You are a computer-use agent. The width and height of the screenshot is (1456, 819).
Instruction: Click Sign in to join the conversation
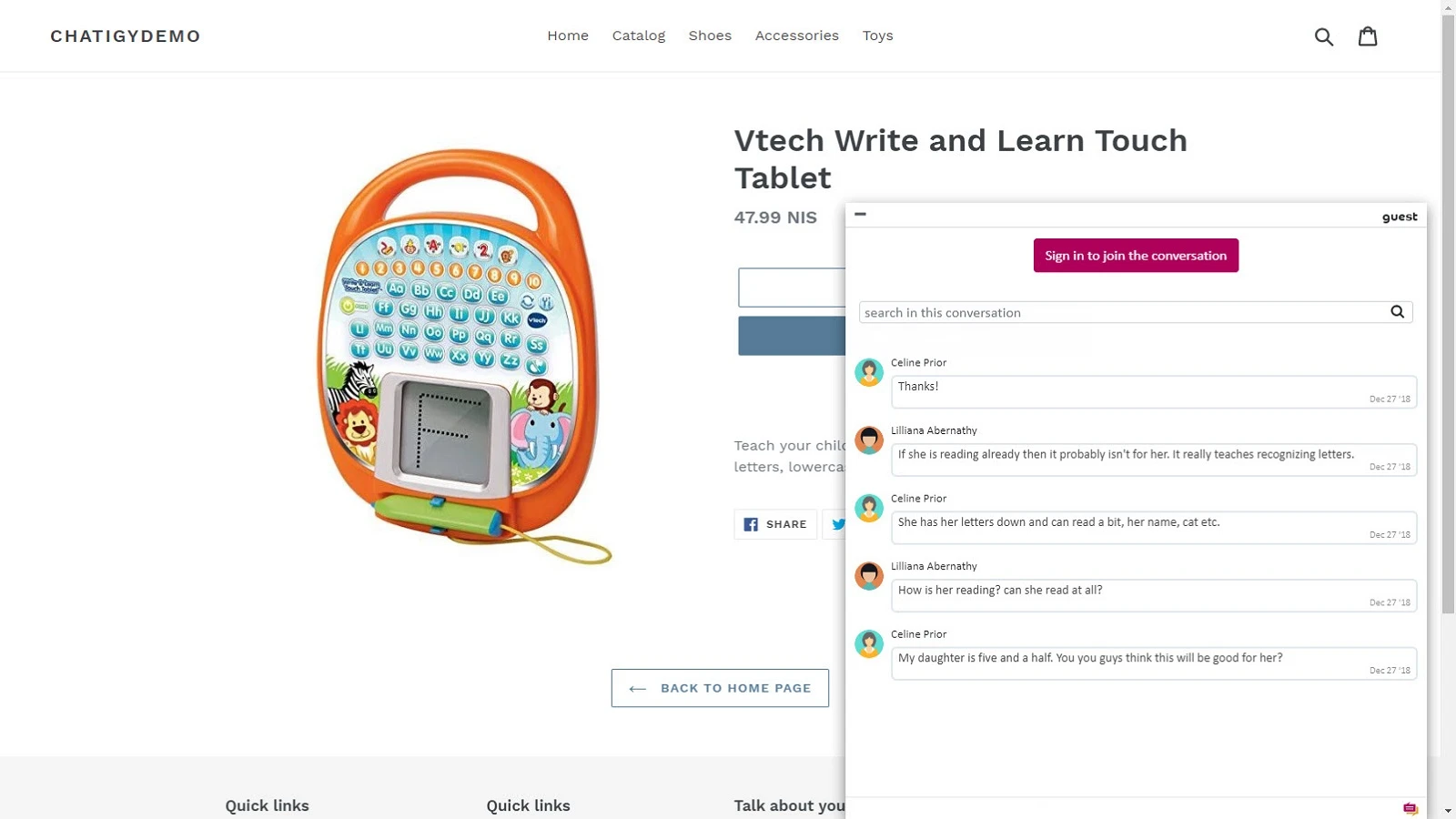pos(1136,256)
